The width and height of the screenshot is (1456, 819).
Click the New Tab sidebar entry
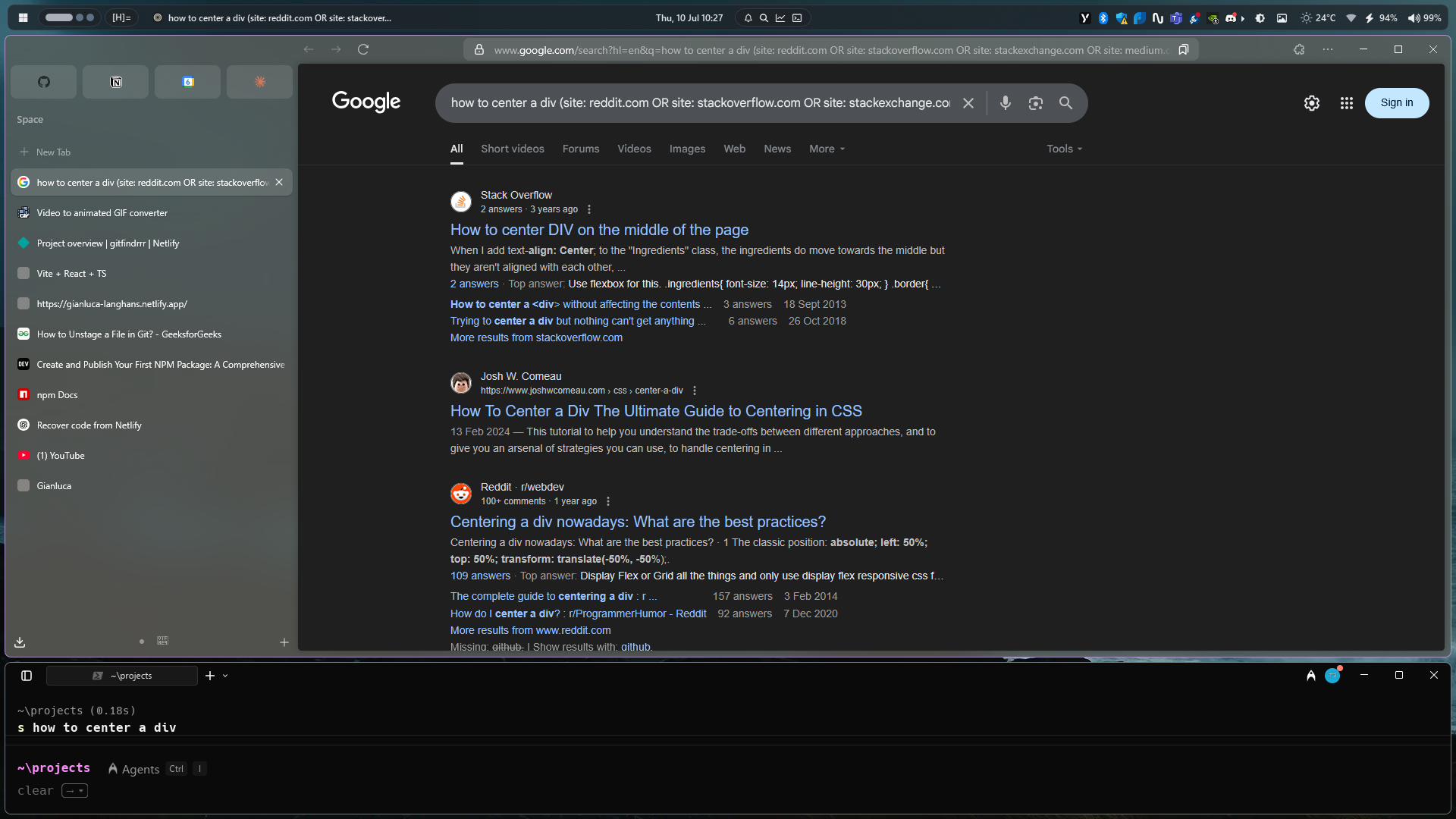152,152
